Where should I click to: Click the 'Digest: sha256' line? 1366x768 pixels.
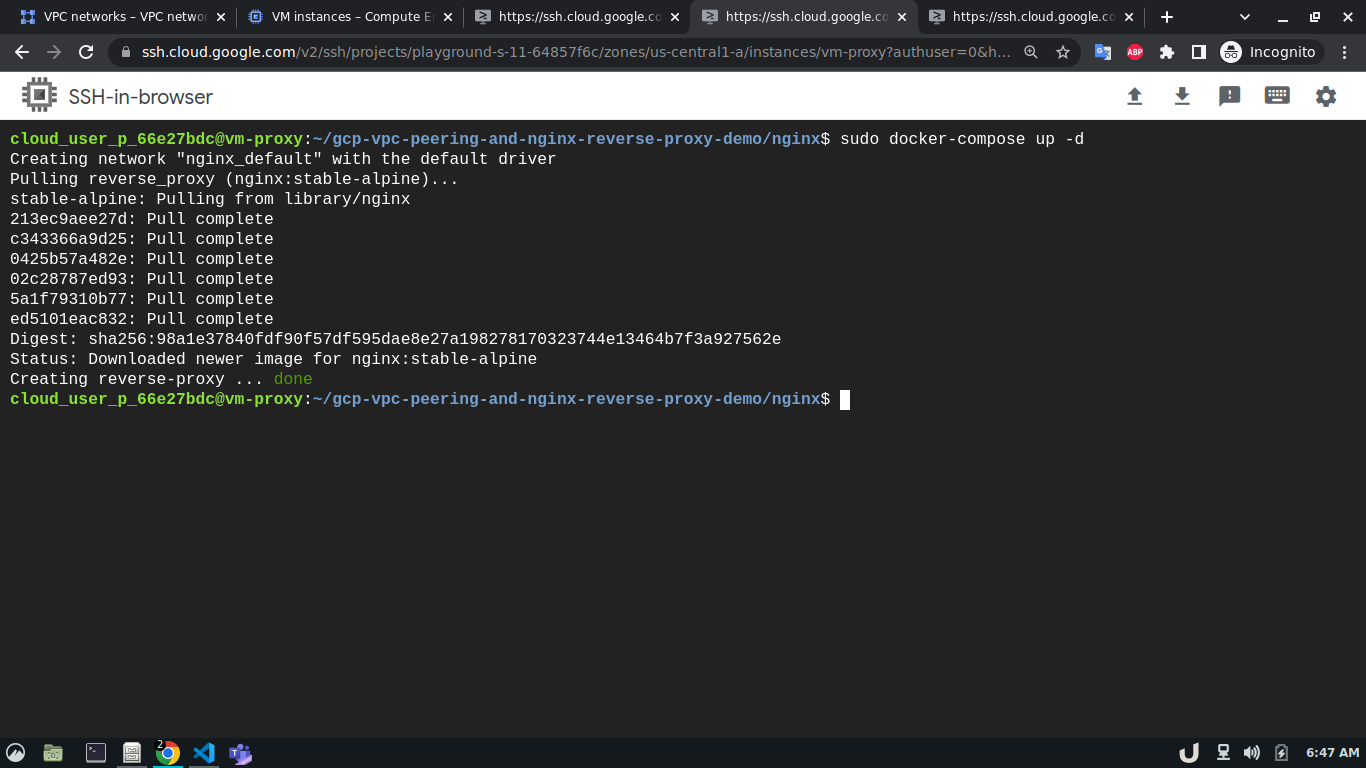click(x=396, y=339)
